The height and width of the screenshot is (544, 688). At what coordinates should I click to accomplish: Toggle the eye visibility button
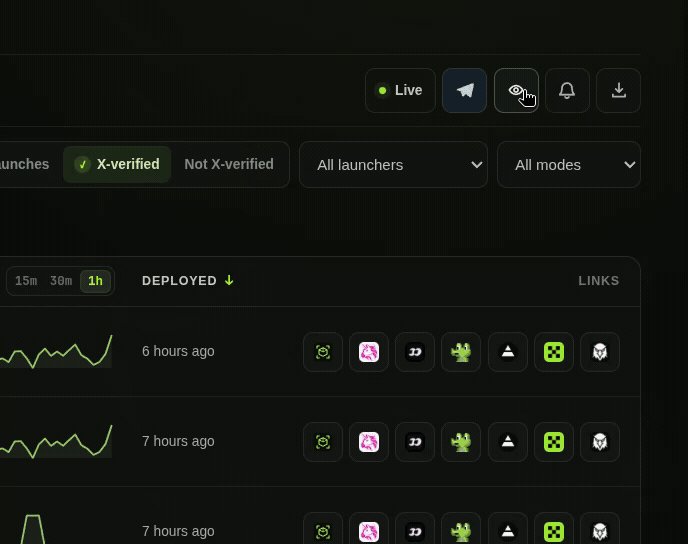tap(516, 90)
